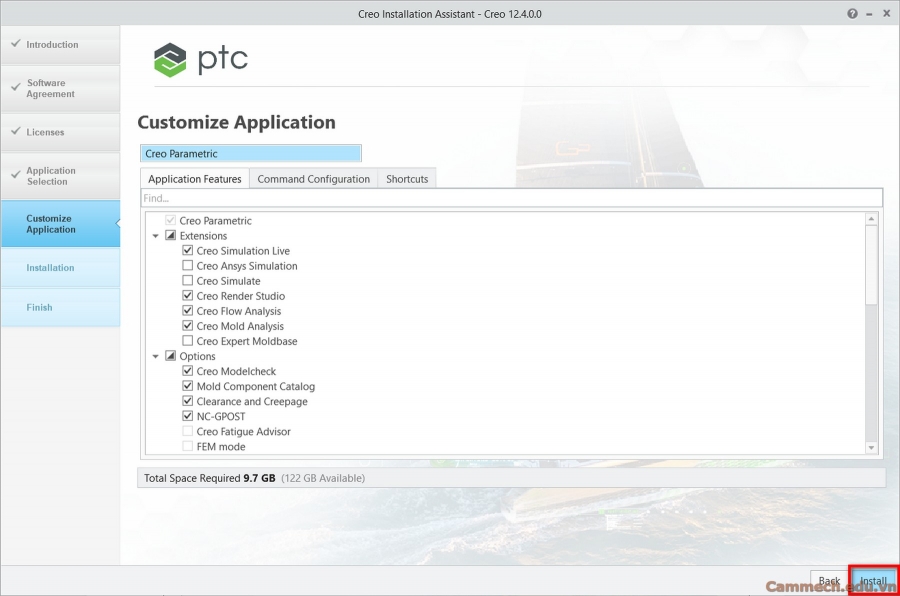900x596 pixels.
Task: Open help via the question mark icon
Action: pyautogui.click(x=851, y=13)
